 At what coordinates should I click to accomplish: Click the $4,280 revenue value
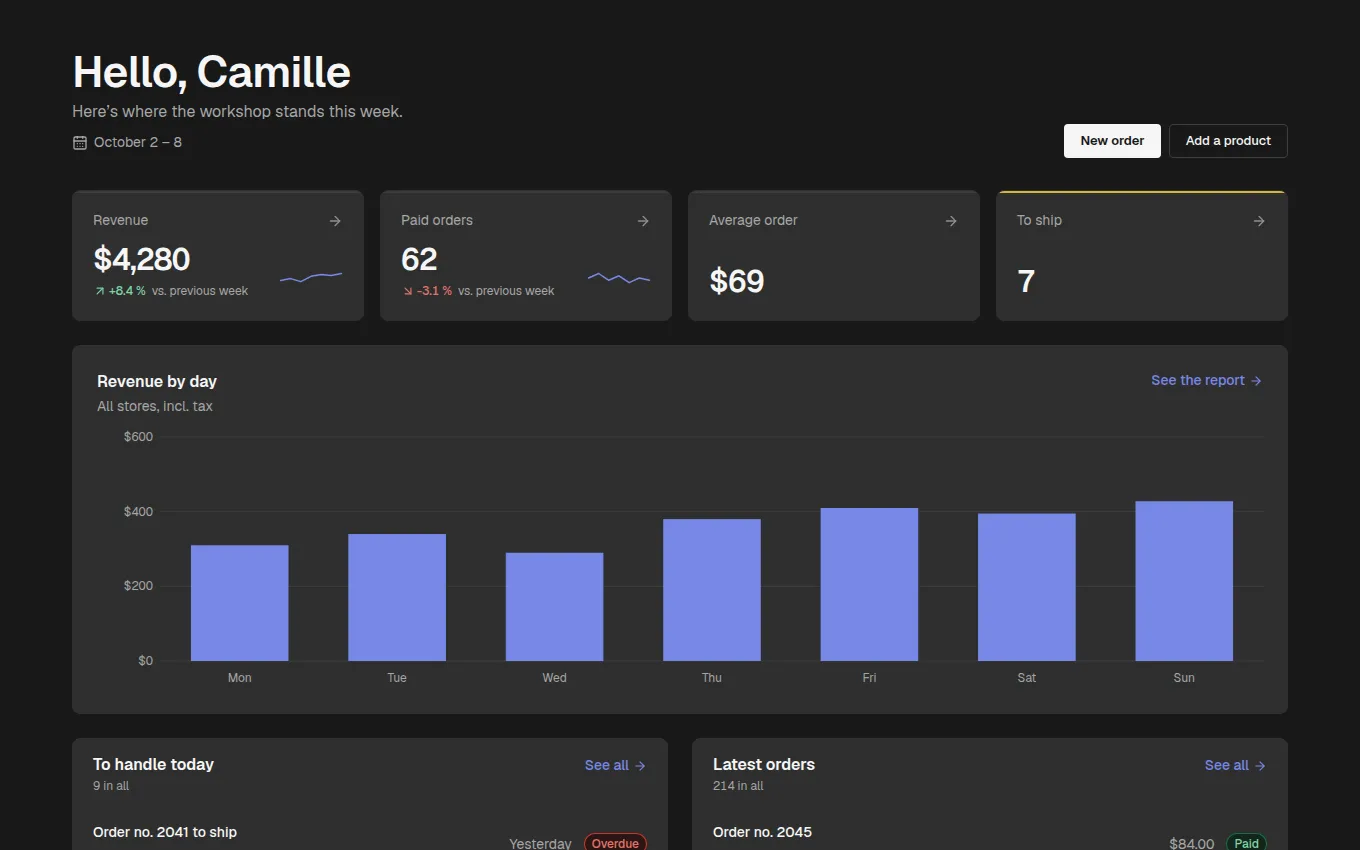(142, 259)
